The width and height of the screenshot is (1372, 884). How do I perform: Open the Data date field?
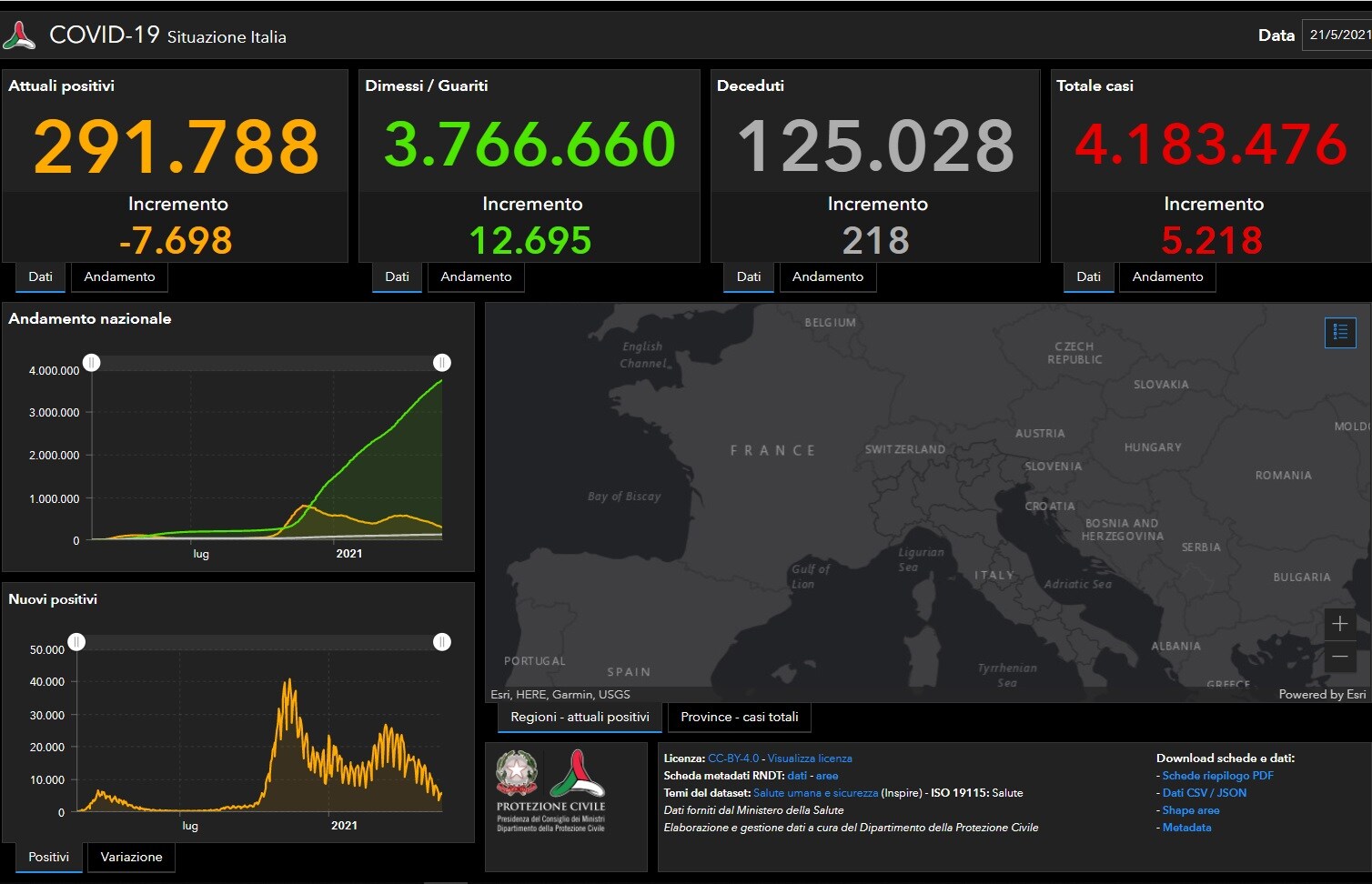click(x=1337, y=35)
